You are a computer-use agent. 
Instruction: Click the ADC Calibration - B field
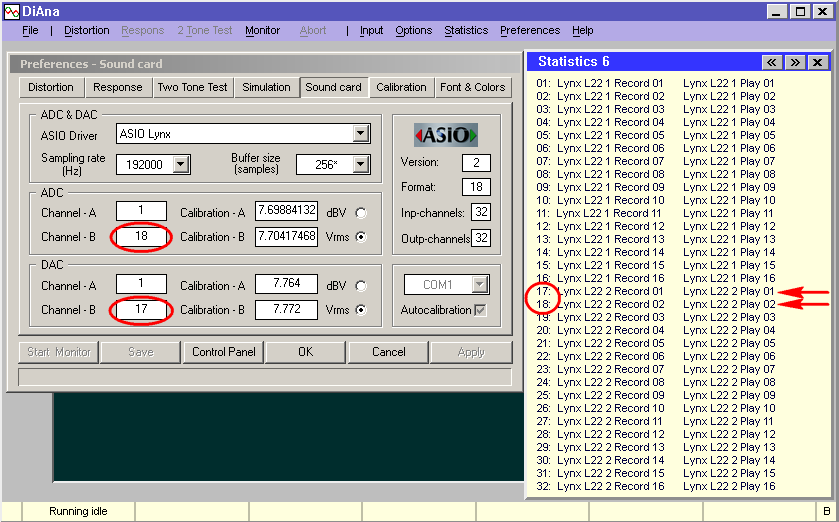(x=286, y=236)
